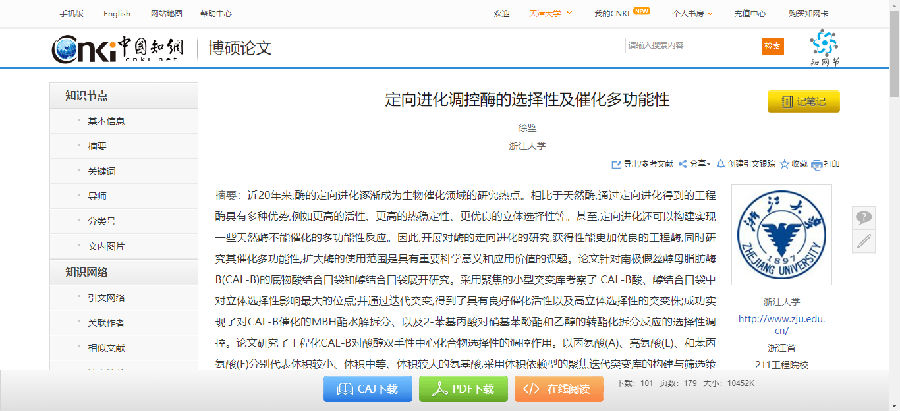Click the export reference icon (导出/参考文献)
The height and width of the screenshot is (411, 900).
tap(616, 165)
